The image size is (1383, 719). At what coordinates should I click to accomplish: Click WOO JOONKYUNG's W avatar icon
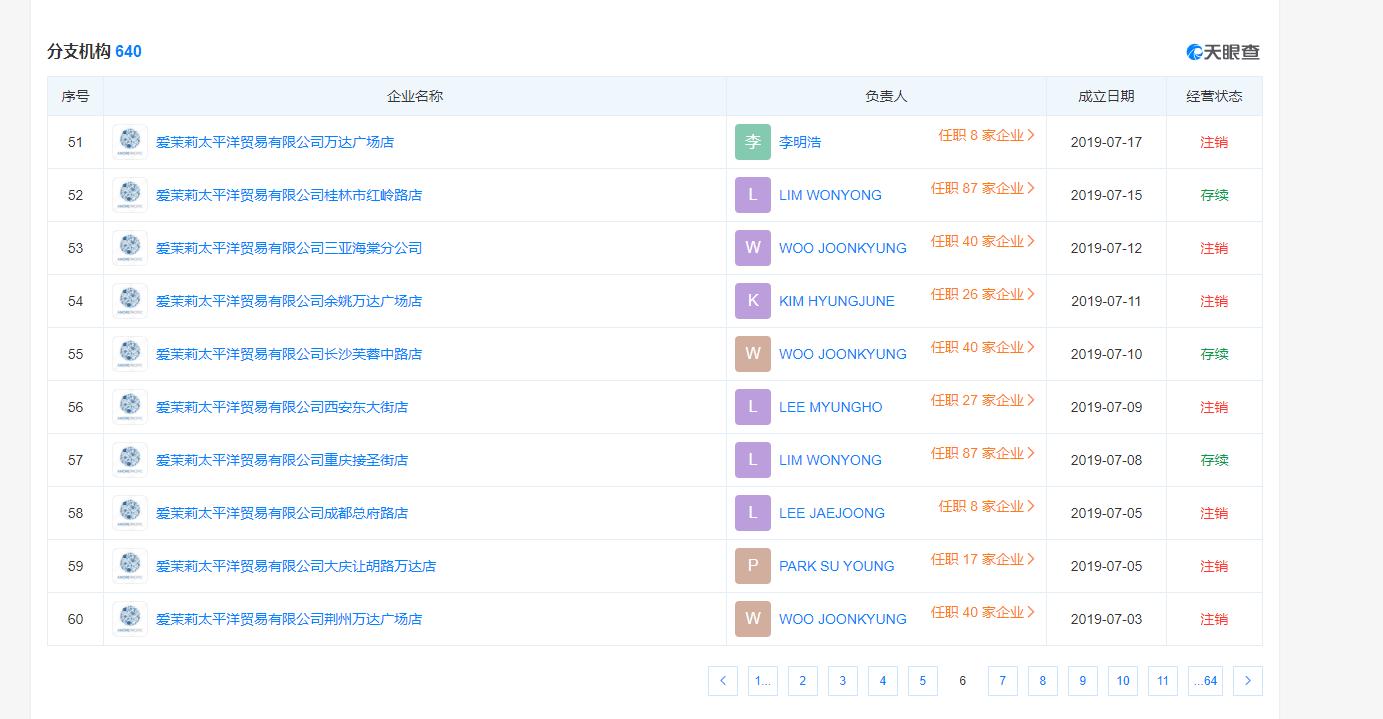pyautogui.click(x=752, y=247)
